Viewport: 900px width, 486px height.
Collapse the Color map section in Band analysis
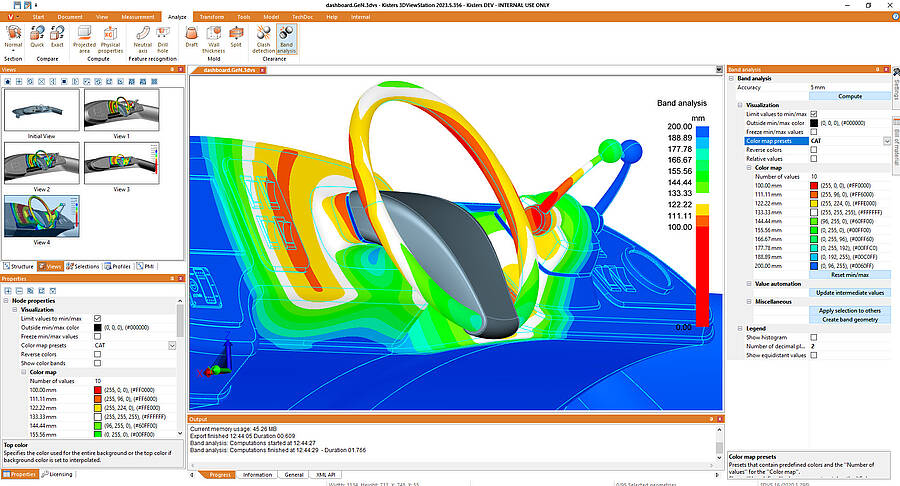click(x=749, y=168)
